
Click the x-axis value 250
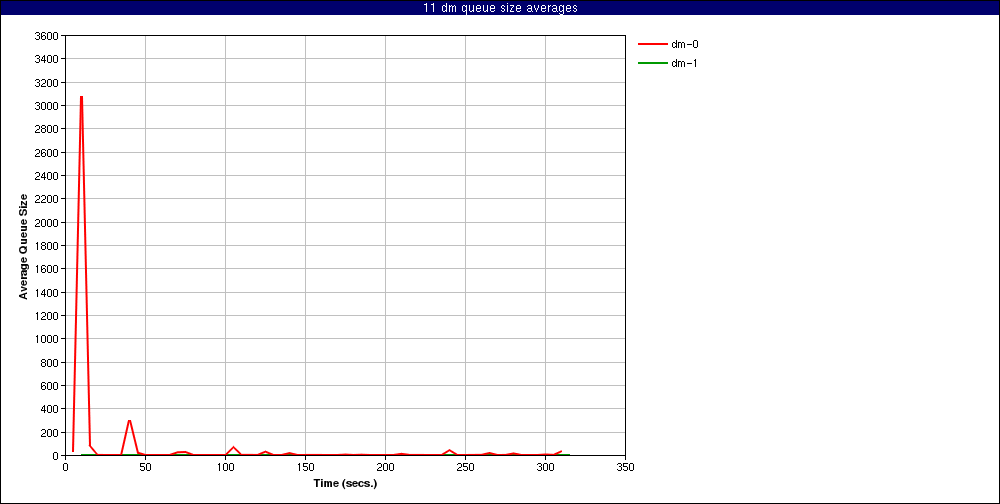pyautogui.click(x=466, y=467)
